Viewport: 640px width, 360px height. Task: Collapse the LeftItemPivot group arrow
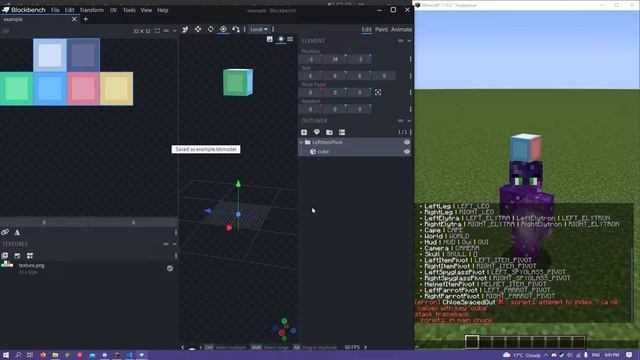click(301, 142)
